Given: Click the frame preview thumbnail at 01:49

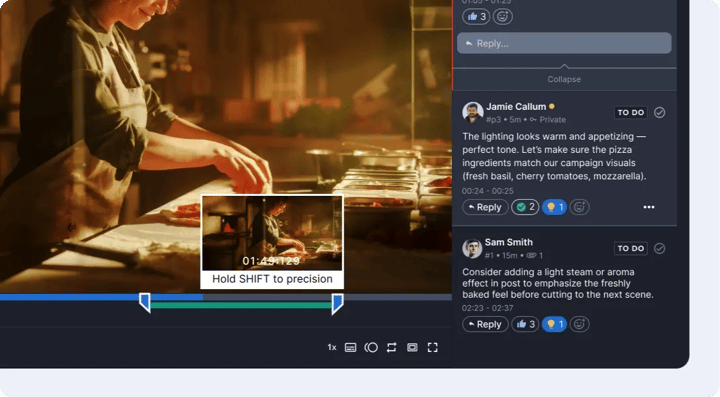Looking at the screenshot, I should (x=272, y=233).
